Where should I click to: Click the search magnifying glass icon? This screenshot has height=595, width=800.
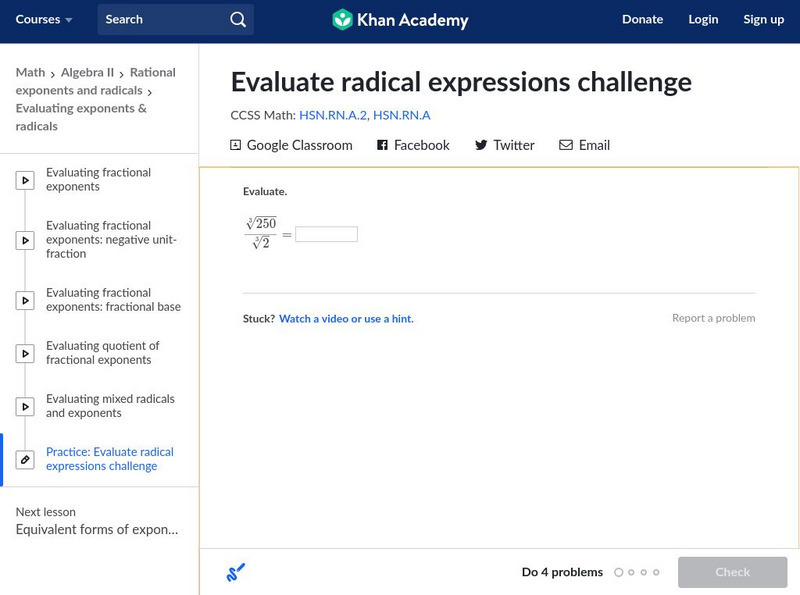(237, 19)
